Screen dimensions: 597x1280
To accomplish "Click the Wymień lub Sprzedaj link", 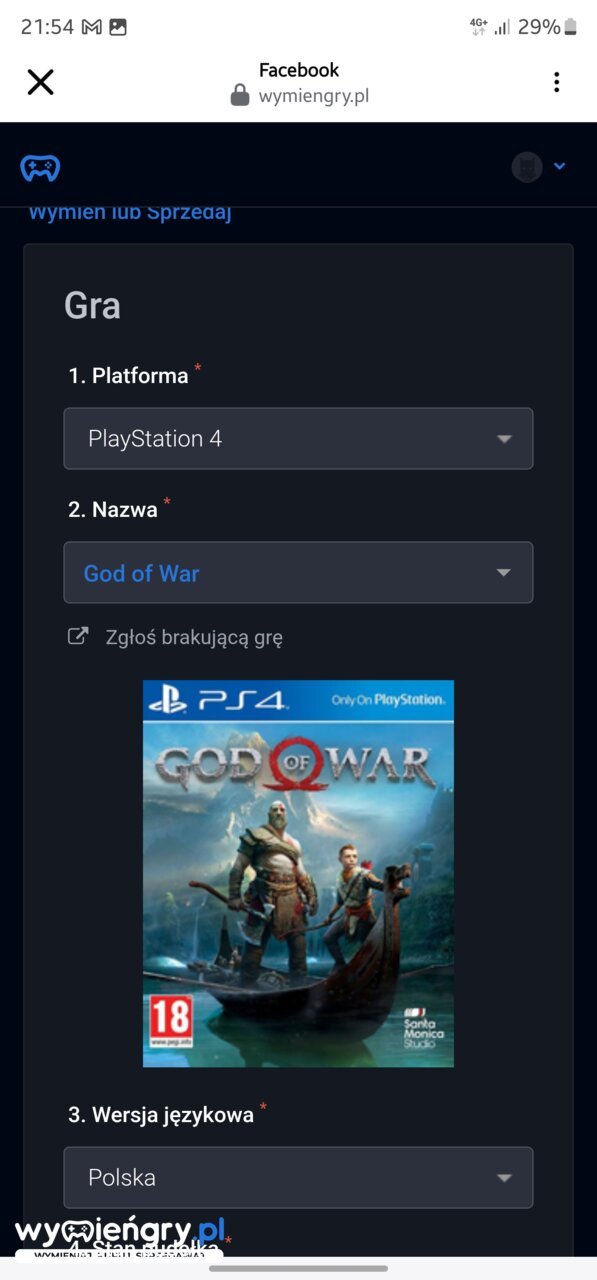I will pyautogui.click(x=130, y=213).
